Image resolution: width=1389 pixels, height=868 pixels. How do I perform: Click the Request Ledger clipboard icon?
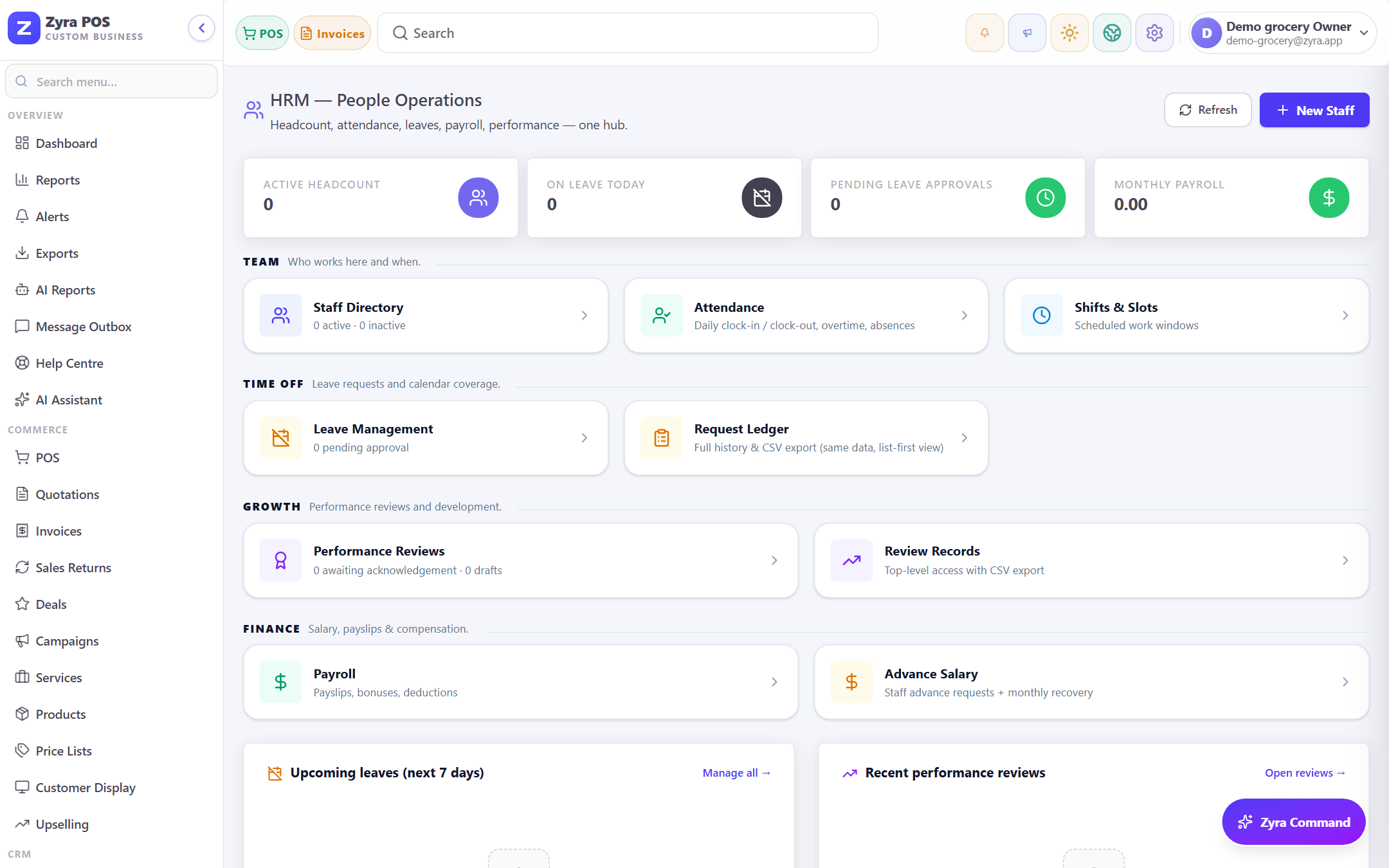pos(661,438)
